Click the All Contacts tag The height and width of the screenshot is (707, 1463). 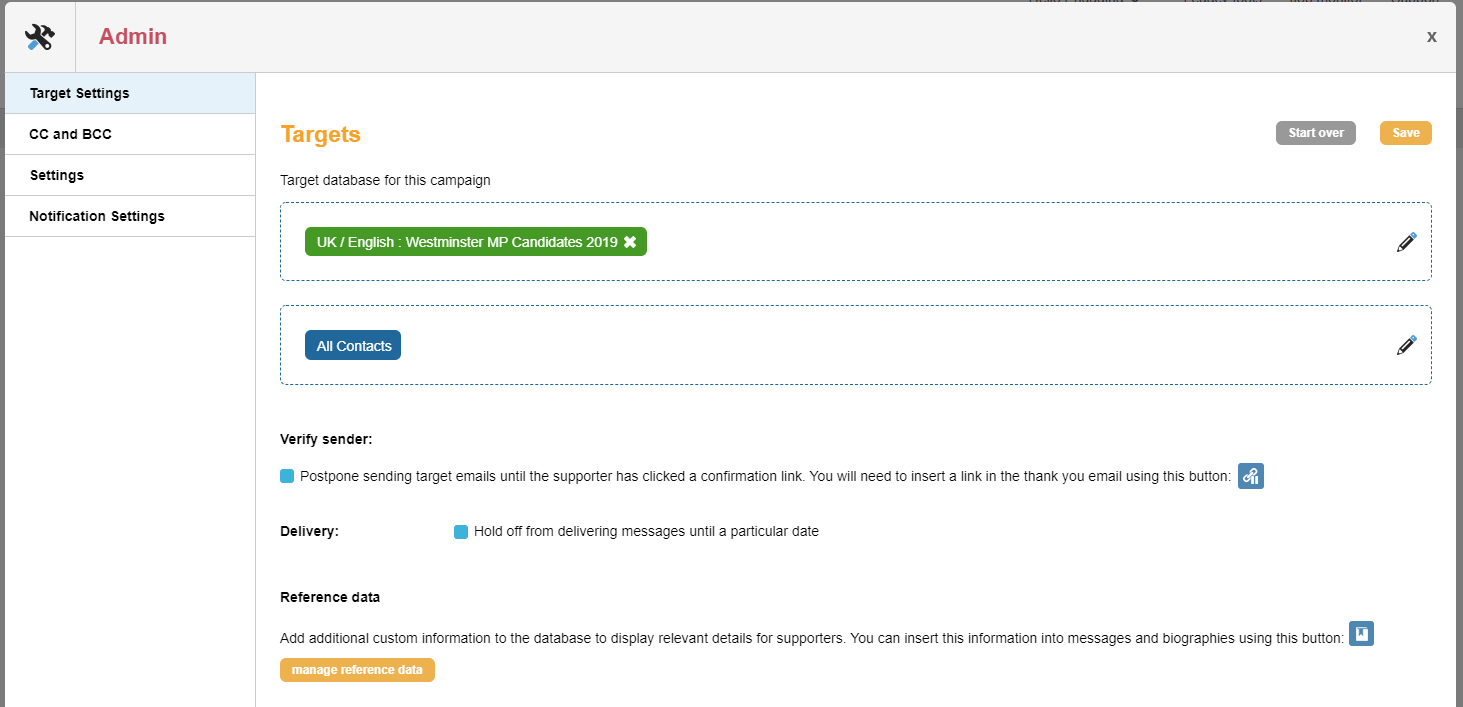(353, 345)
